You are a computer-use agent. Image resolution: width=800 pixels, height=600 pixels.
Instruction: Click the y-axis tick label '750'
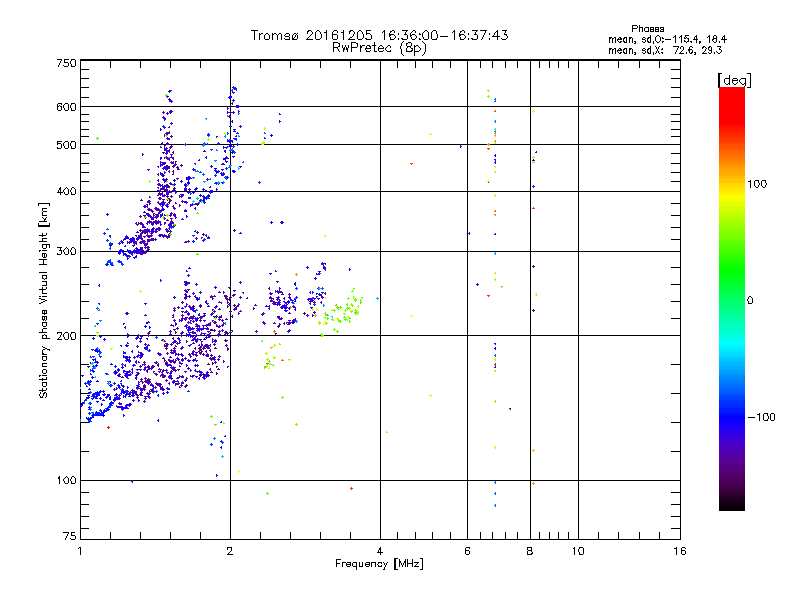coord(66,63)
